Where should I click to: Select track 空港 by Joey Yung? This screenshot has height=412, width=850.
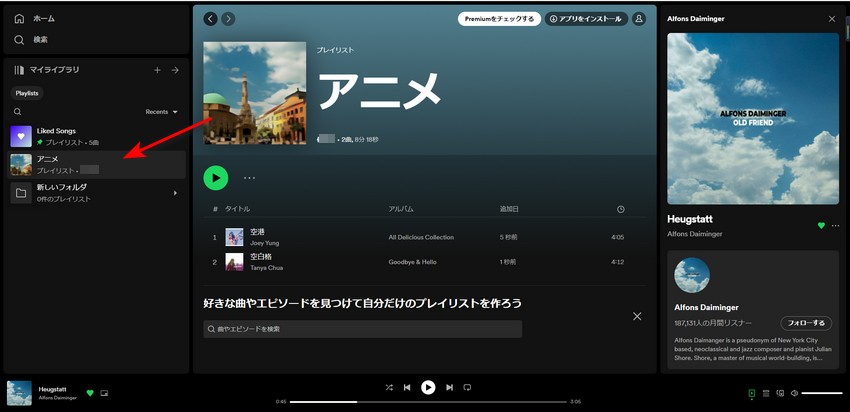(x=424, y=237)
